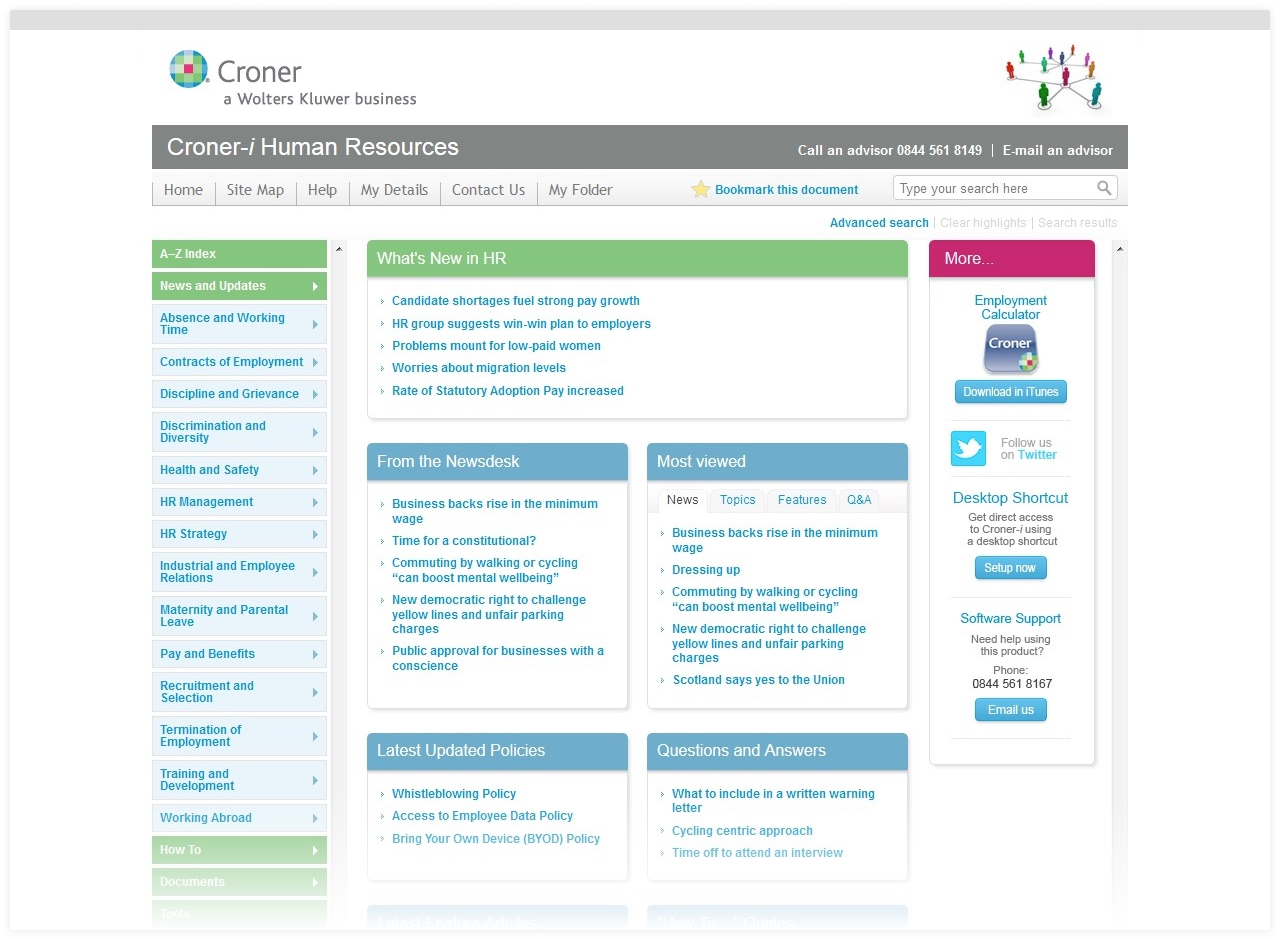Click the Croner logo icon
The width and height of the screenshot is (1280, 939).
[x=189, y=70]
